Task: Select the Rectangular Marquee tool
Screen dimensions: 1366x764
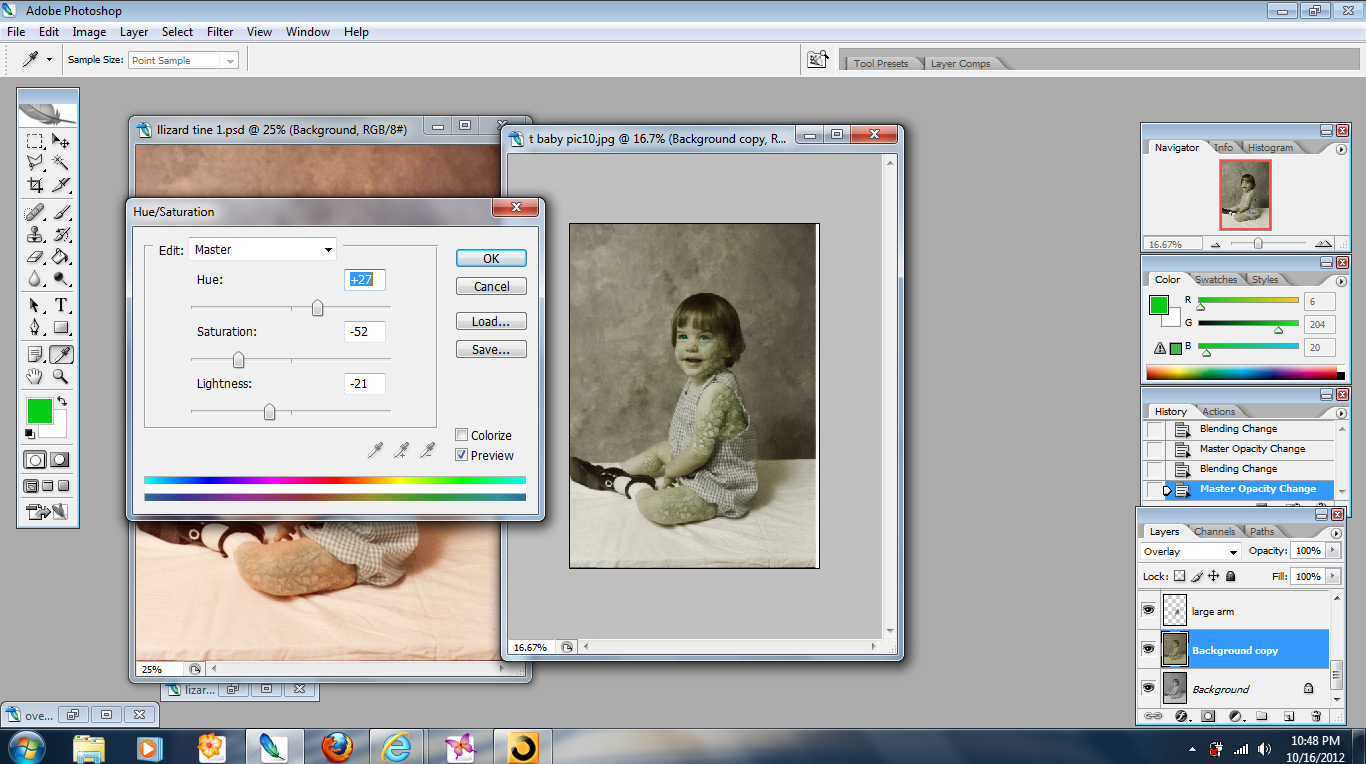Action: tap(35, 141)
